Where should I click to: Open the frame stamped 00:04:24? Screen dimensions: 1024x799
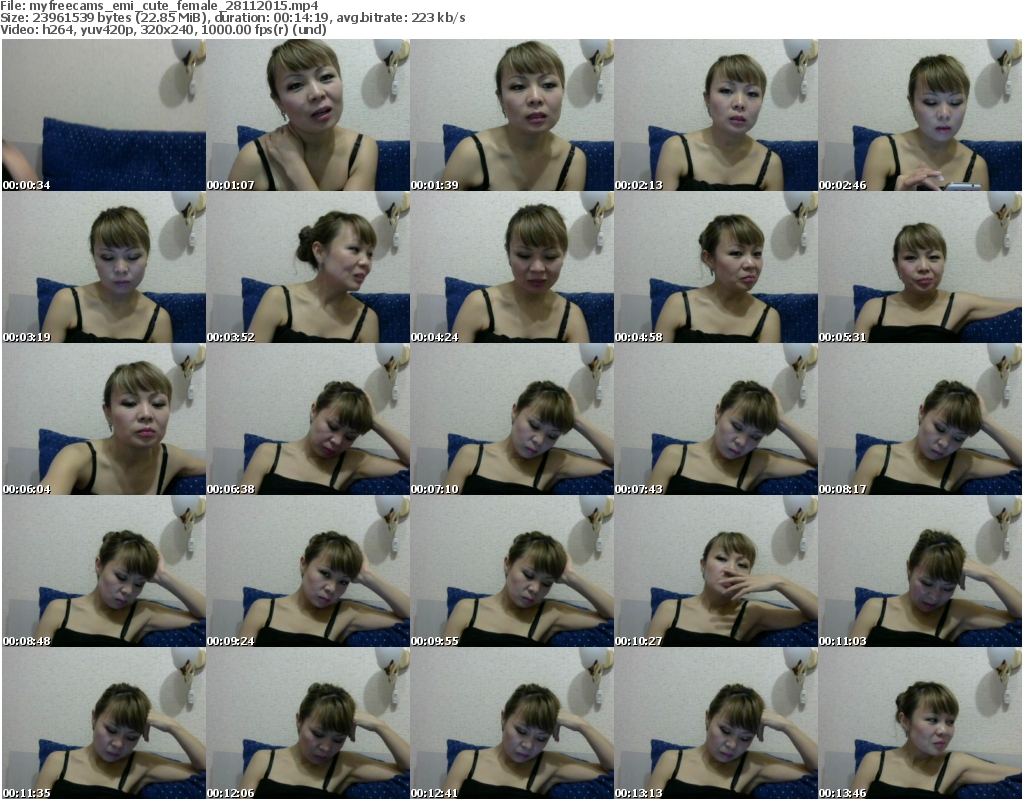[x=512, y=267]
